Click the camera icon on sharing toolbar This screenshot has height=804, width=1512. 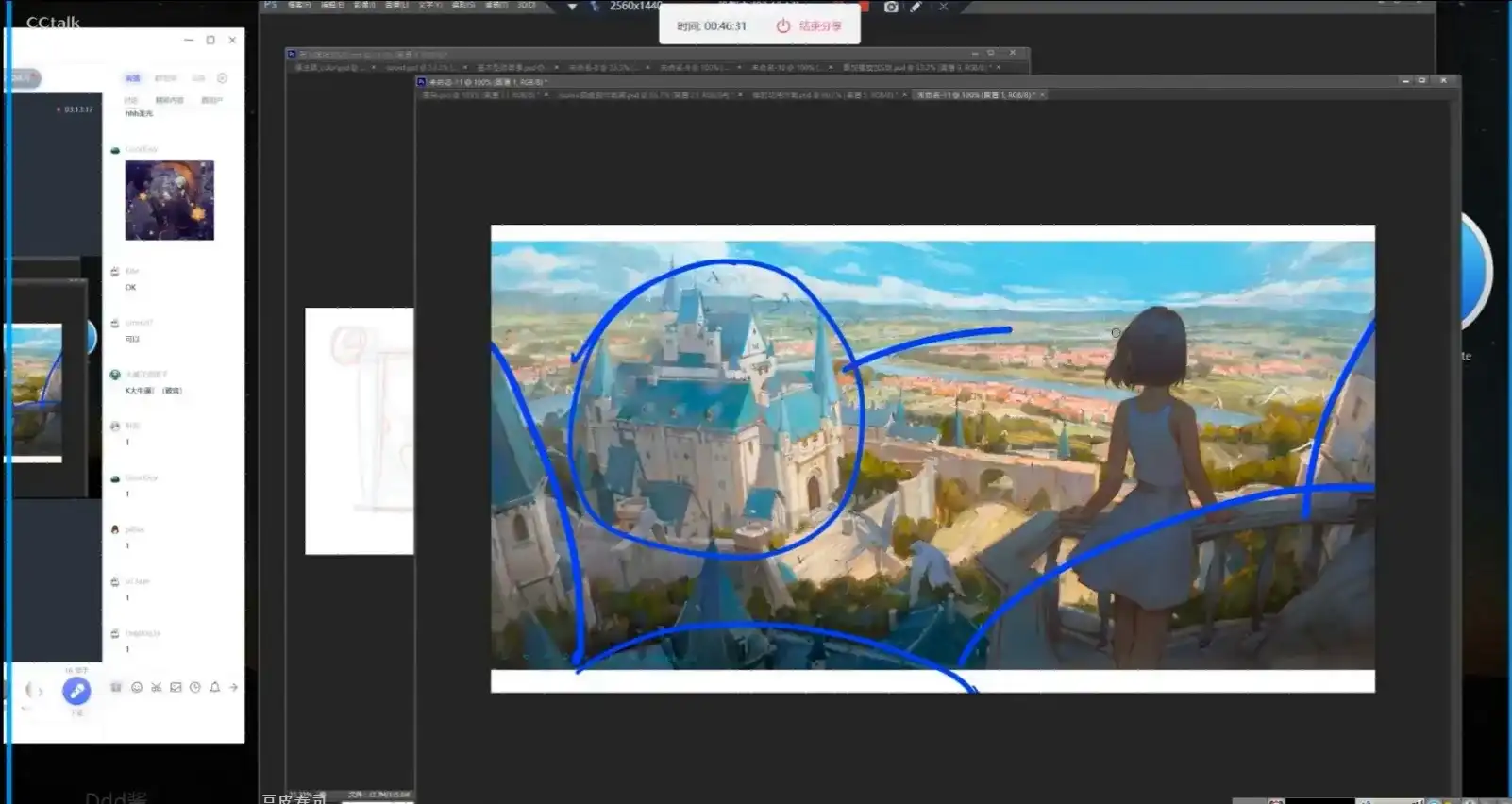click(x=891, y=7)
